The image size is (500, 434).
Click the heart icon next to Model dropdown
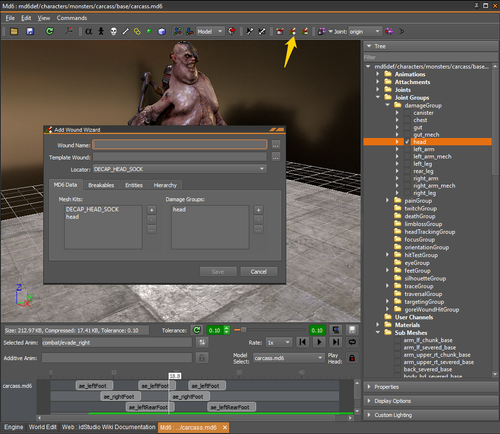click(x=232, y=31)
